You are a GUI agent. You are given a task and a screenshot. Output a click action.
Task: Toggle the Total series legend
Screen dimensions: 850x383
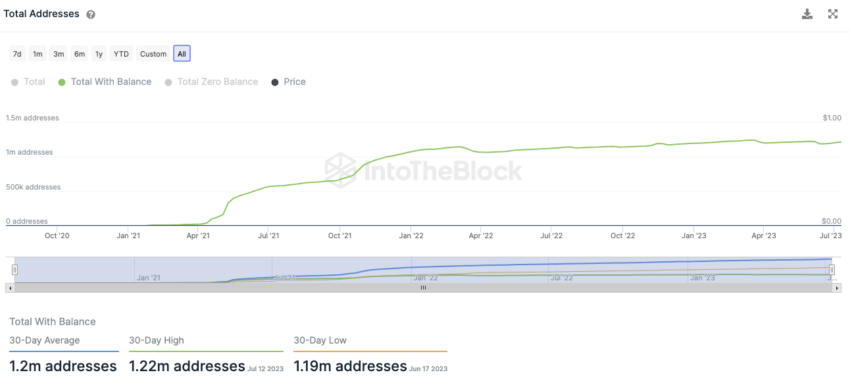pyautogui.click(x=28, y=82)
